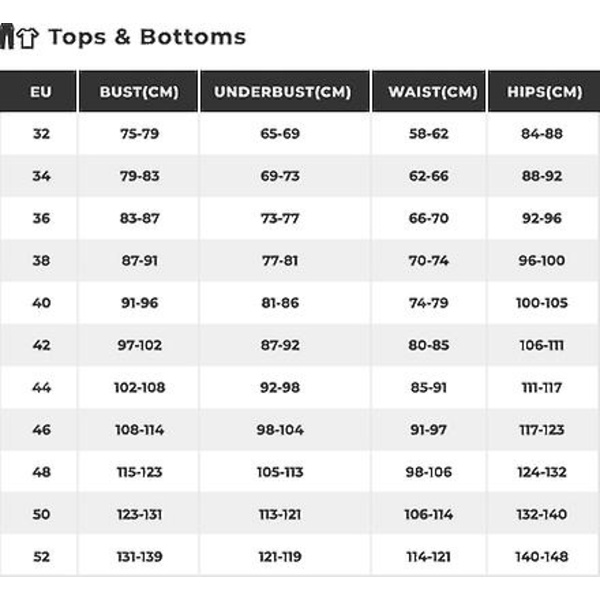Click bust value 79-83 cell
600x600 pixels.
(139, 176)
